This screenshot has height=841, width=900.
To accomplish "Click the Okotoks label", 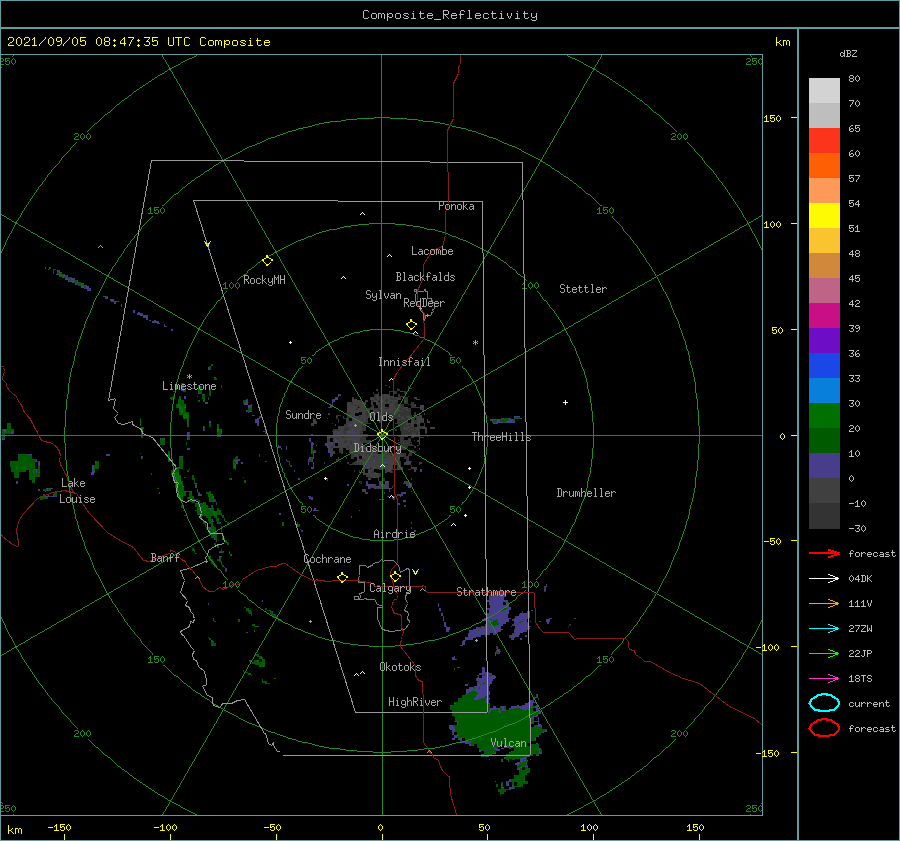I will [400, 666].
